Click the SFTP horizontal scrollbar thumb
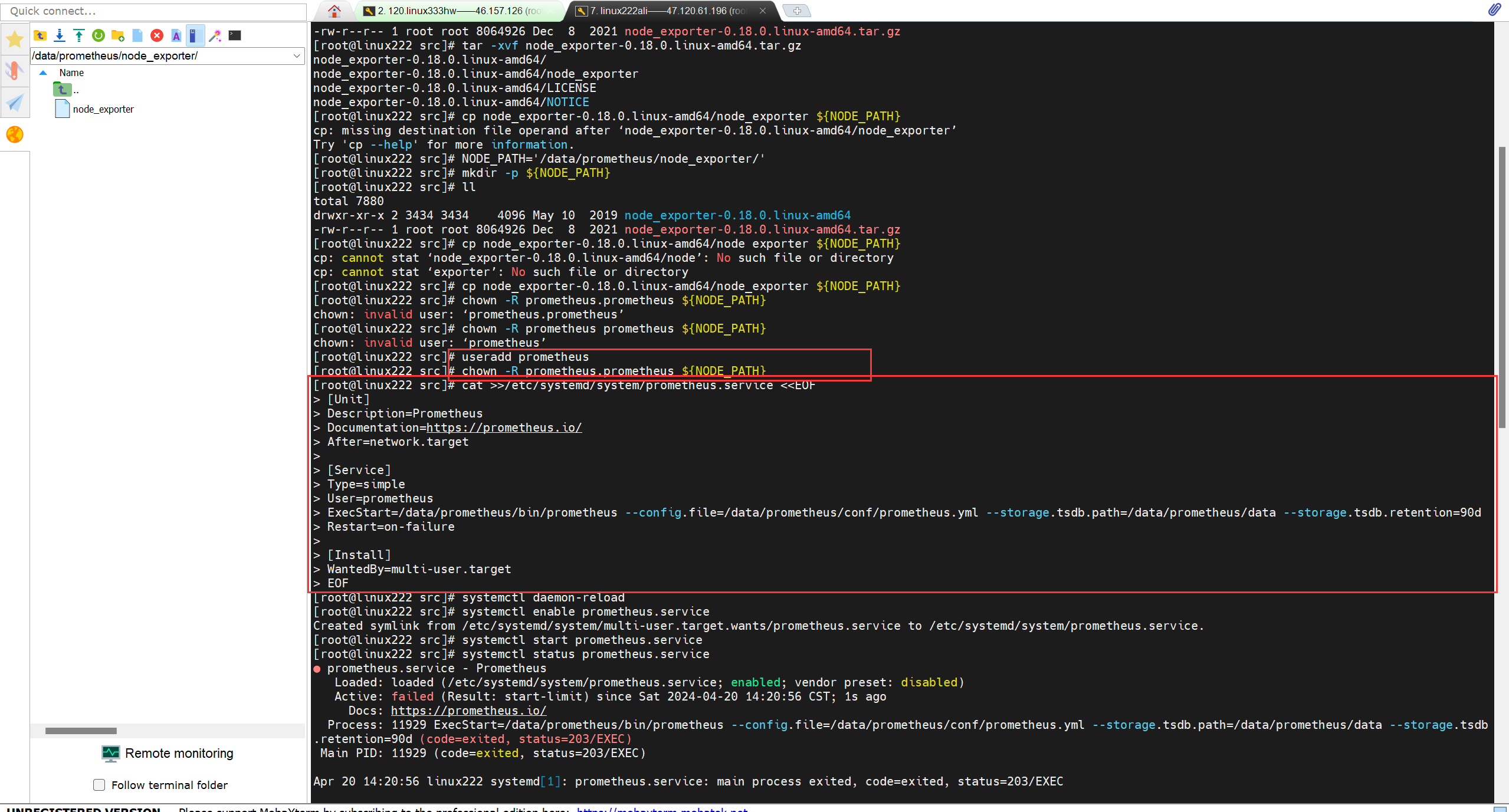 [81, 731]
